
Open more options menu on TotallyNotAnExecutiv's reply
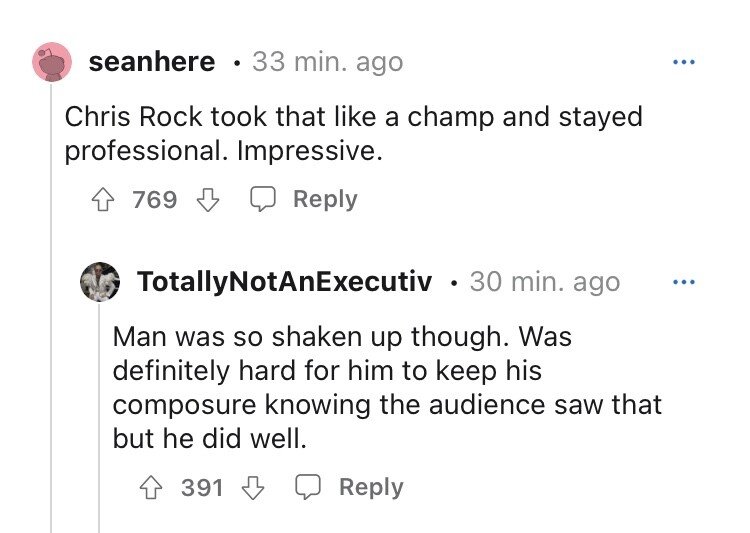(x=683, y=282)
